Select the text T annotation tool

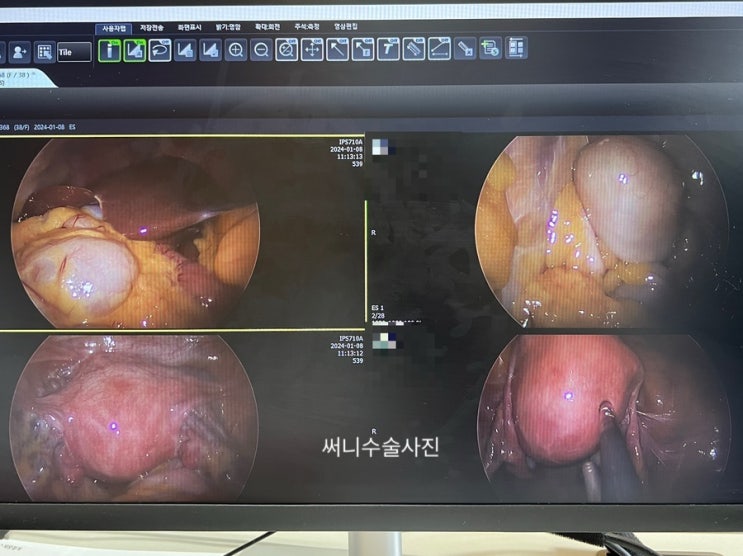click(x=388, y=49)
